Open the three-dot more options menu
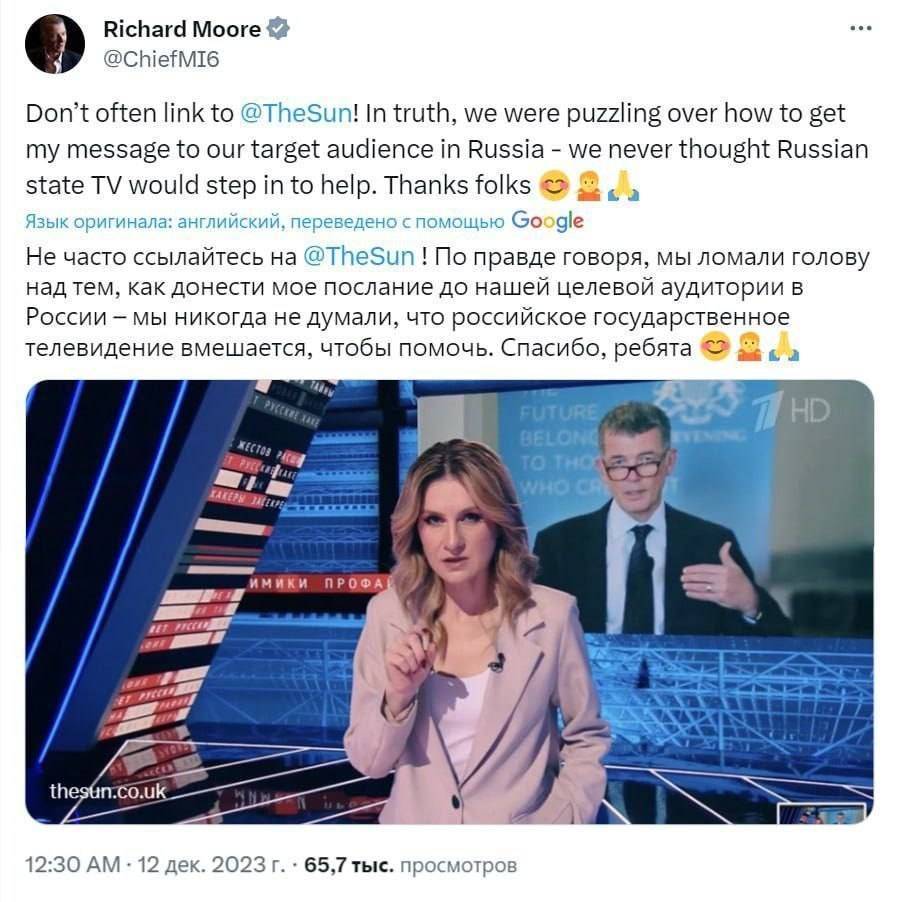Screen dimensions: 898x902 pos(861,28)
